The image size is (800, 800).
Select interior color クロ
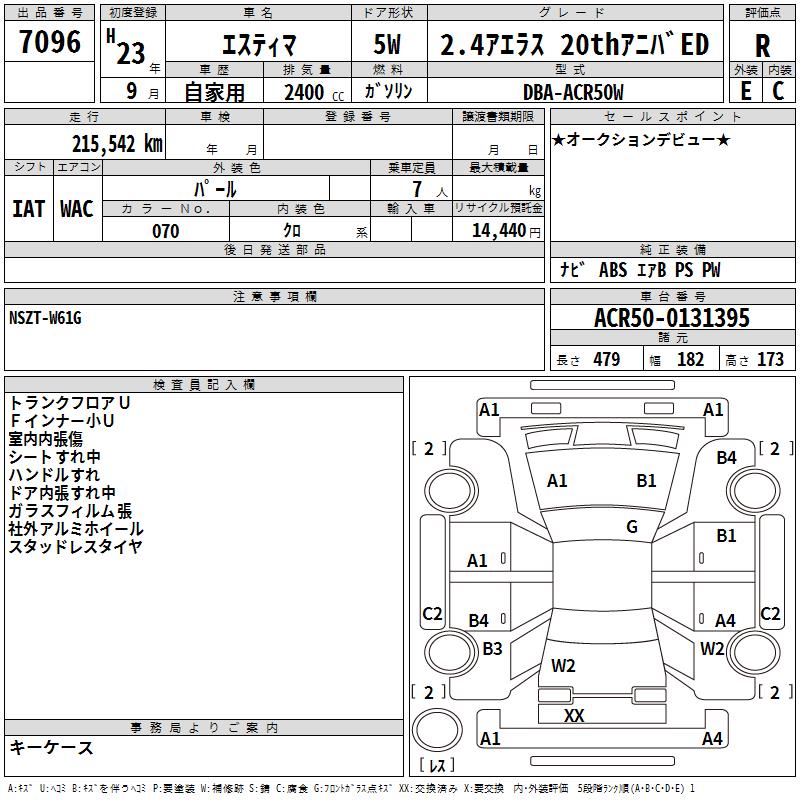point(292,231)
